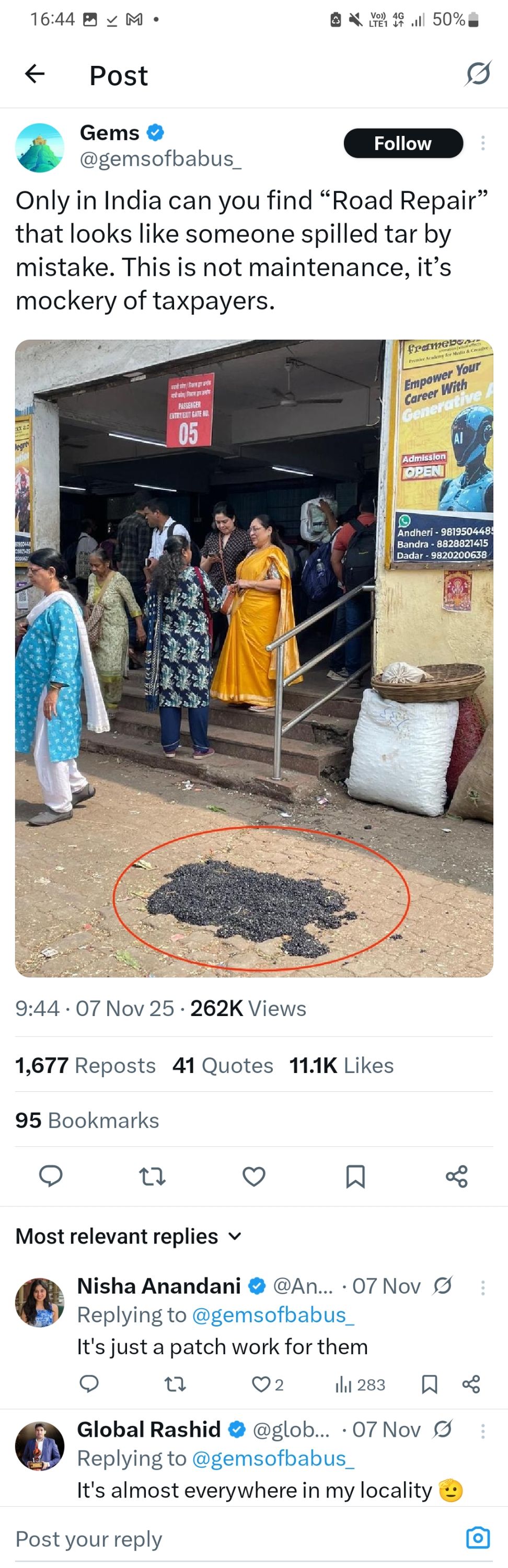
Task: Follow the Gems account
Action: coord(403,143)
